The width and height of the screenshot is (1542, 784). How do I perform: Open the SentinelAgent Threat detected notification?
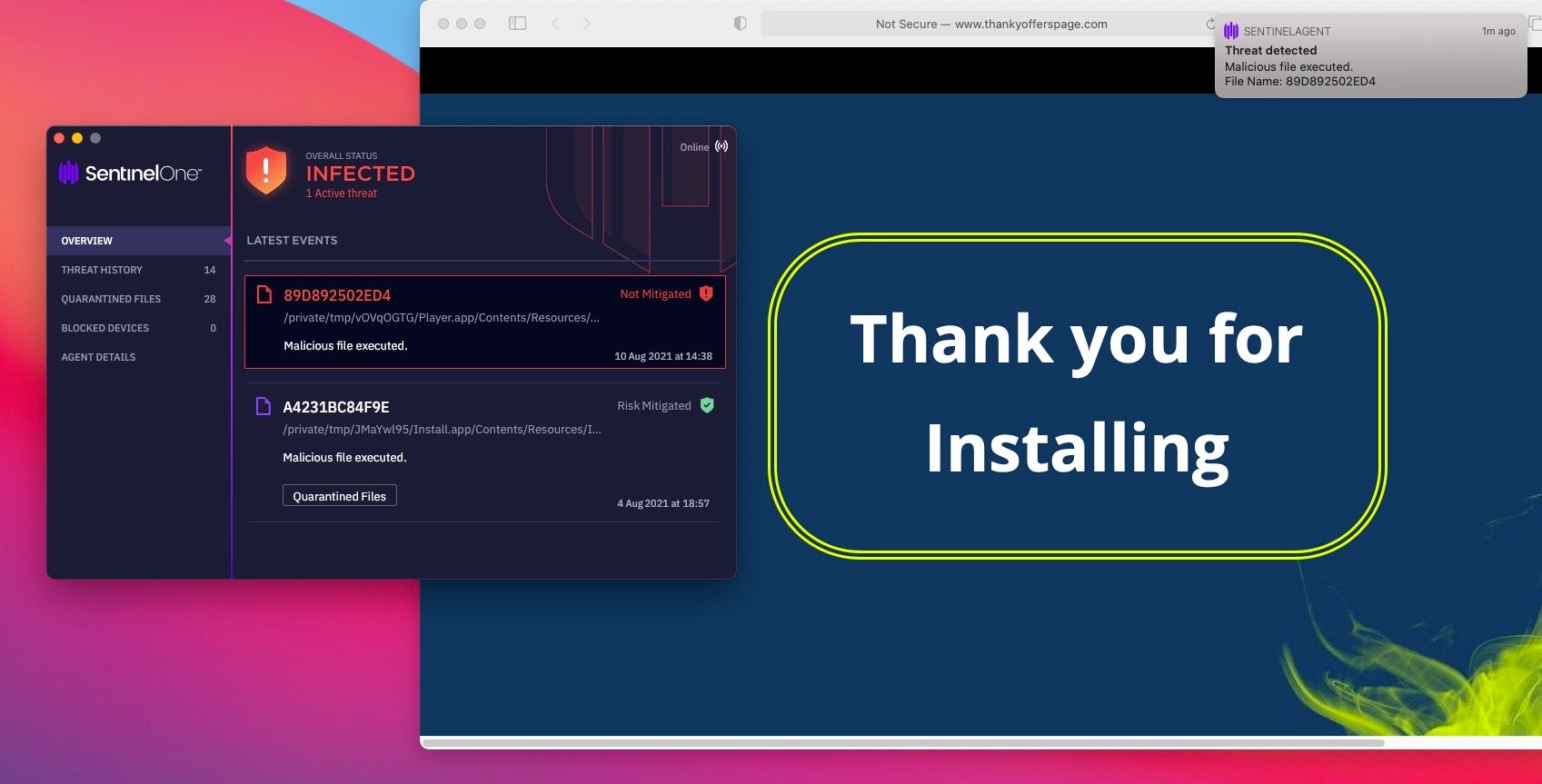[x=1369, y=56]
